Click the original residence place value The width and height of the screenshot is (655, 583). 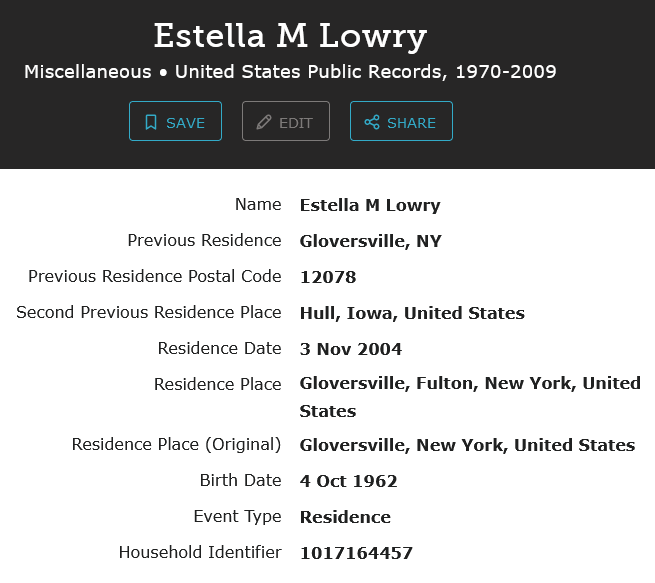(x=467, y=445)
